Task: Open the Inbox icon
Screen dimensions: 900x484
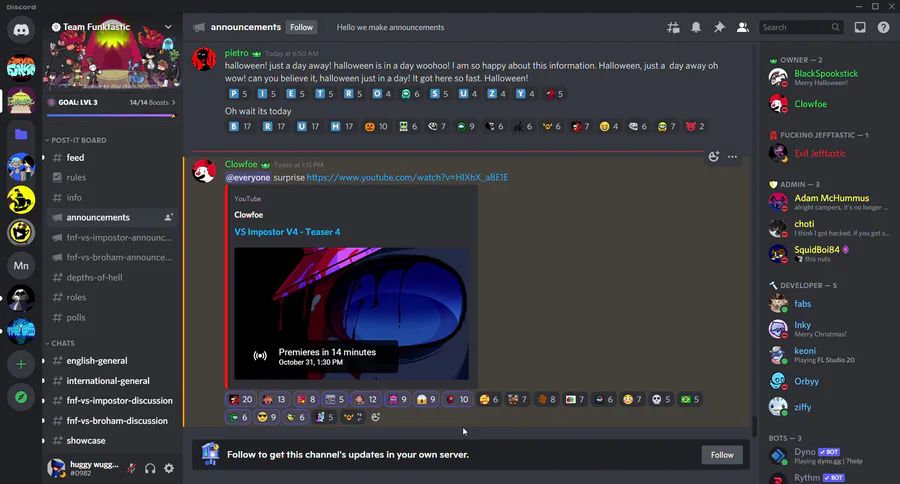Action: click(860, 28)
